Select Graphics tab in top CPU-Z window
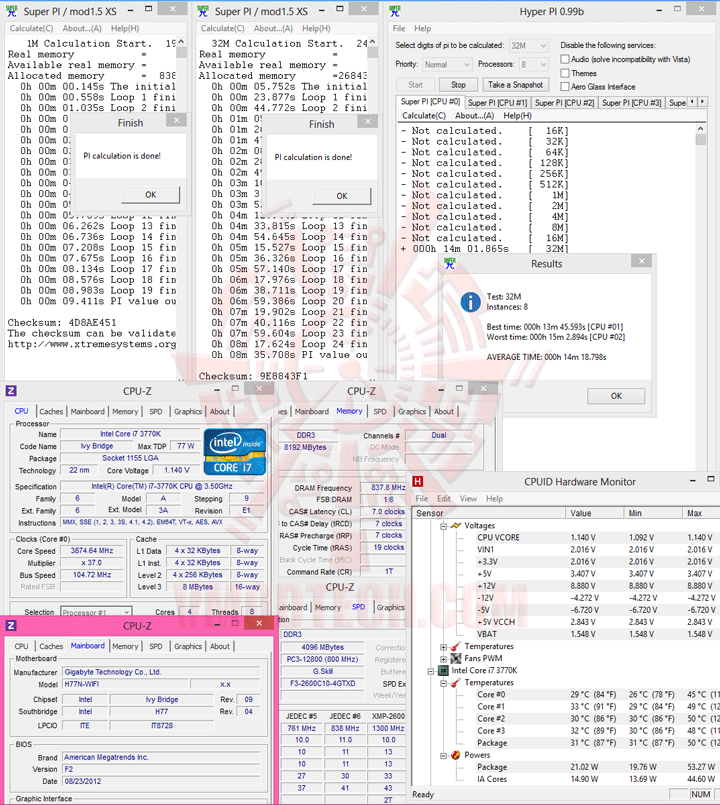This screenshot has width=720, height=805. [x=187, y=411]
